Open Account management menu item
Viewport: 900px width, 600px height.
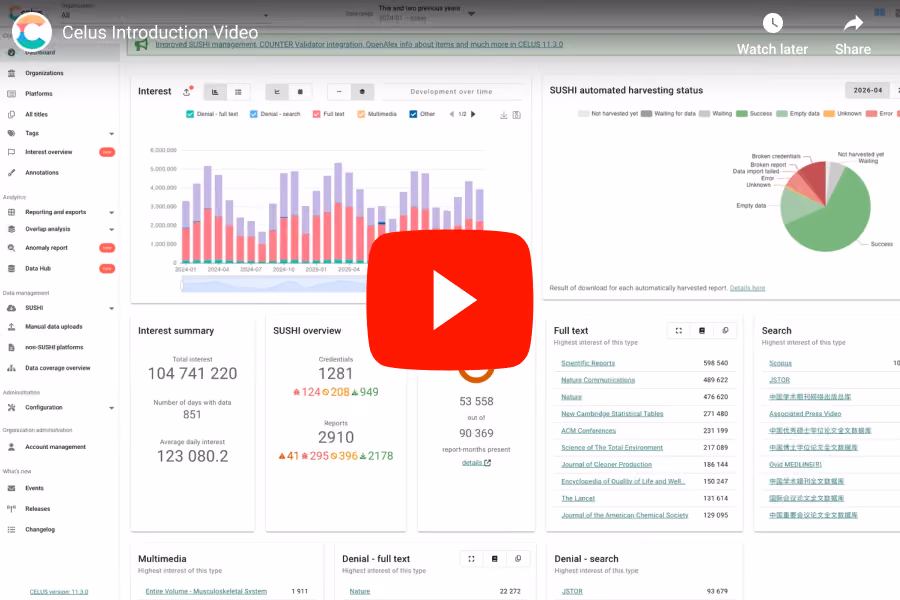(x=56, y=447)
